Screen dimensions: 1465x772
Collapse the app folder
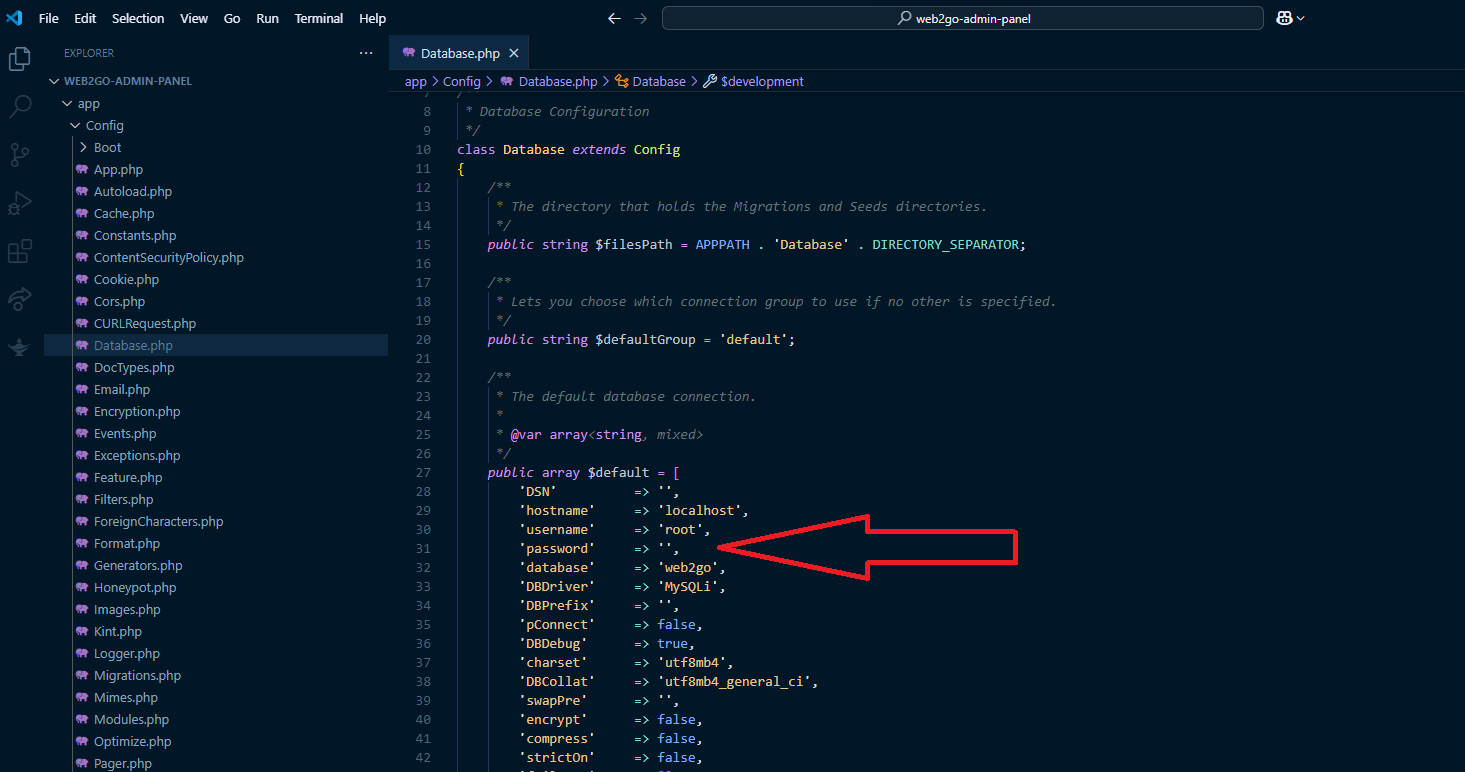pyautogui.click(x=88, y=103)
